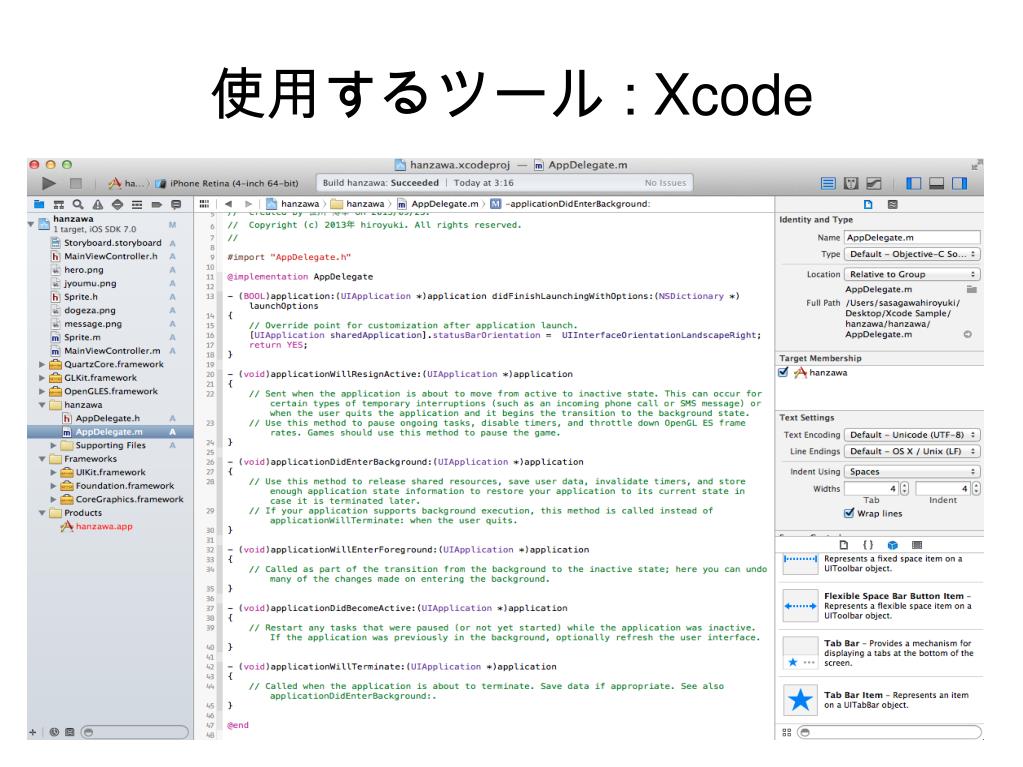
Task: Open the Location dropdown Relative to Group
Action: (x=912, y=275)
